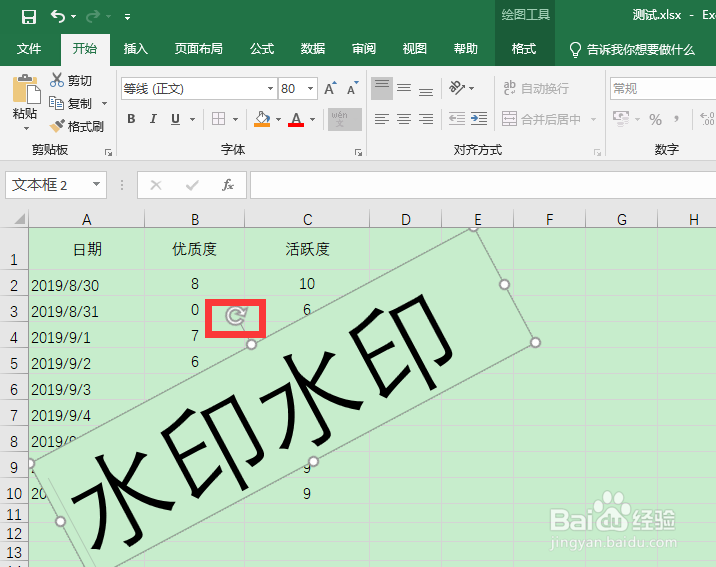Viewport: 716px width, 567px height.
Task: Toggle top align icon
Action: pyautogui.click(x=382, y=88)
